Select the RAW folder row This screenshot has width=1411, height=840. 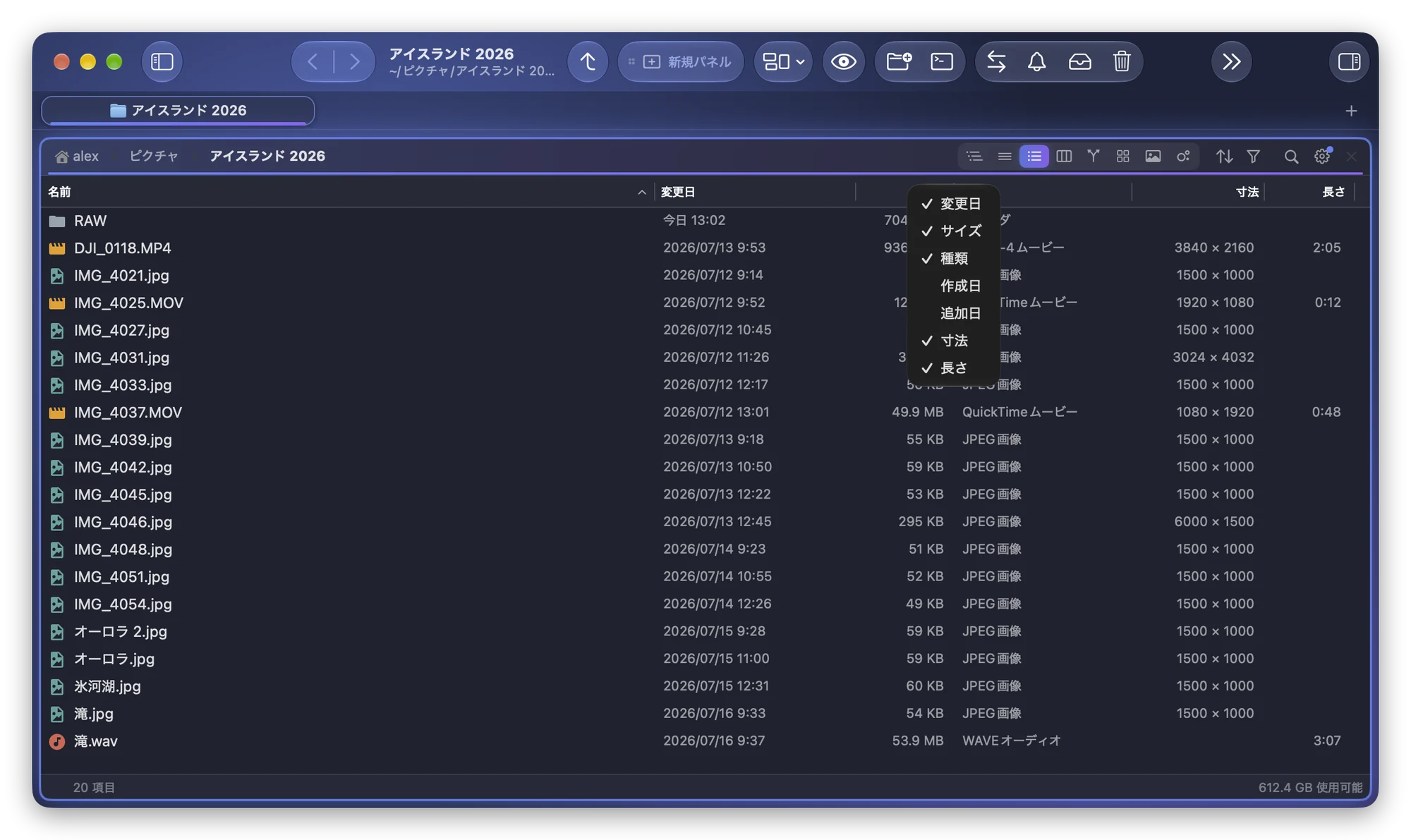tap(705, 221)
